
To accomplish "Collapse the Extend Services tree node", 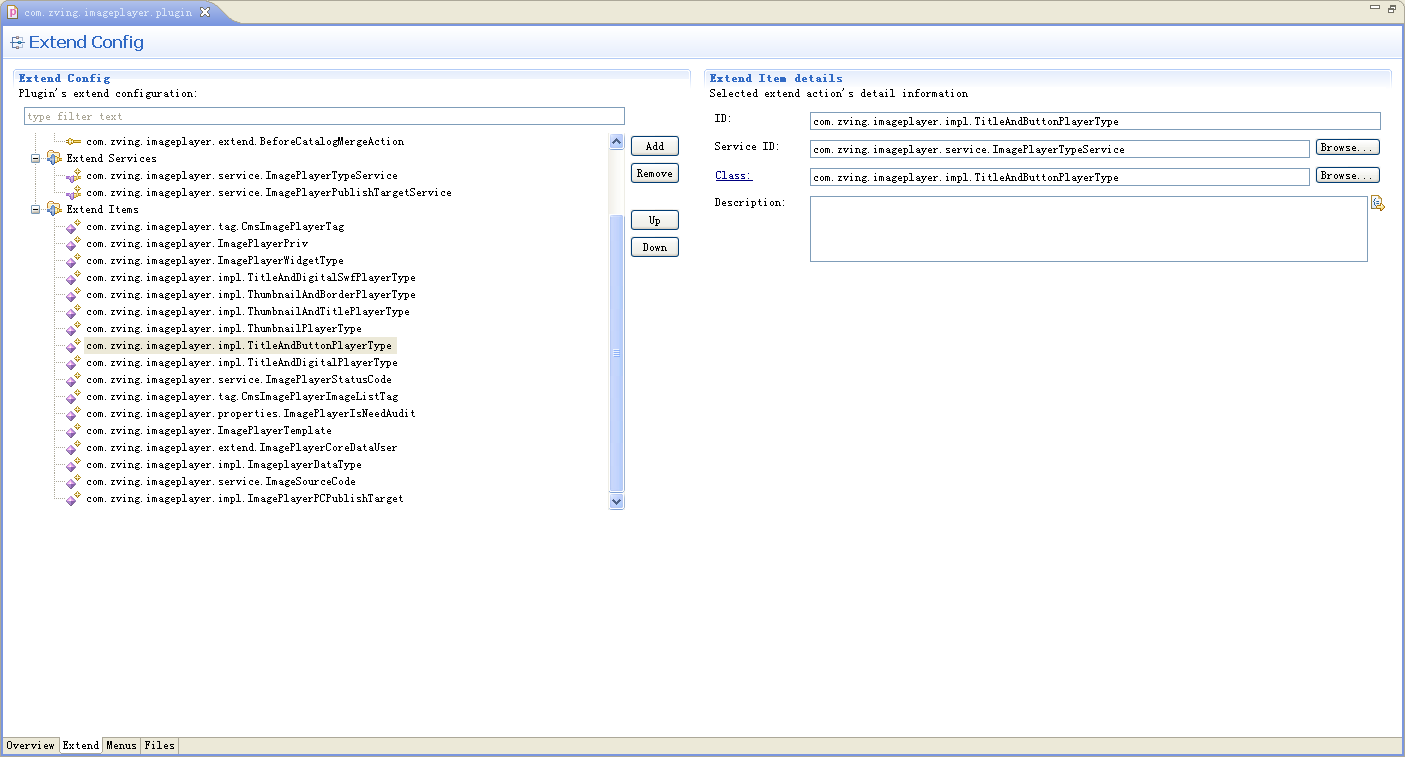I will (x=36, y=159).
